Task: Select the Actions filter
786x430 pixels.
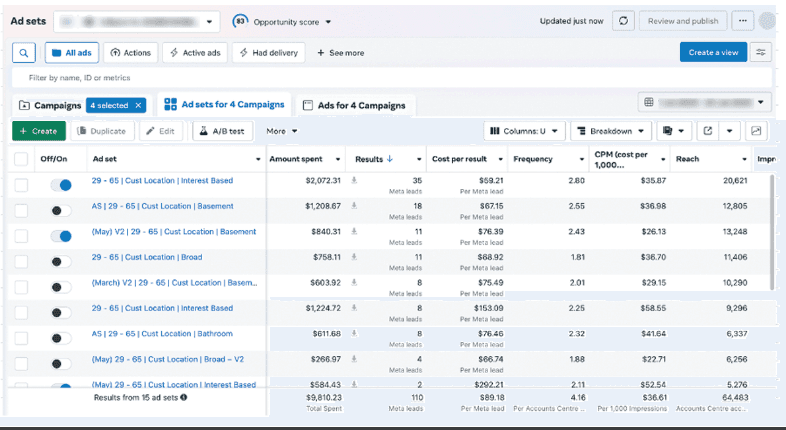Action: pos(130,53)
